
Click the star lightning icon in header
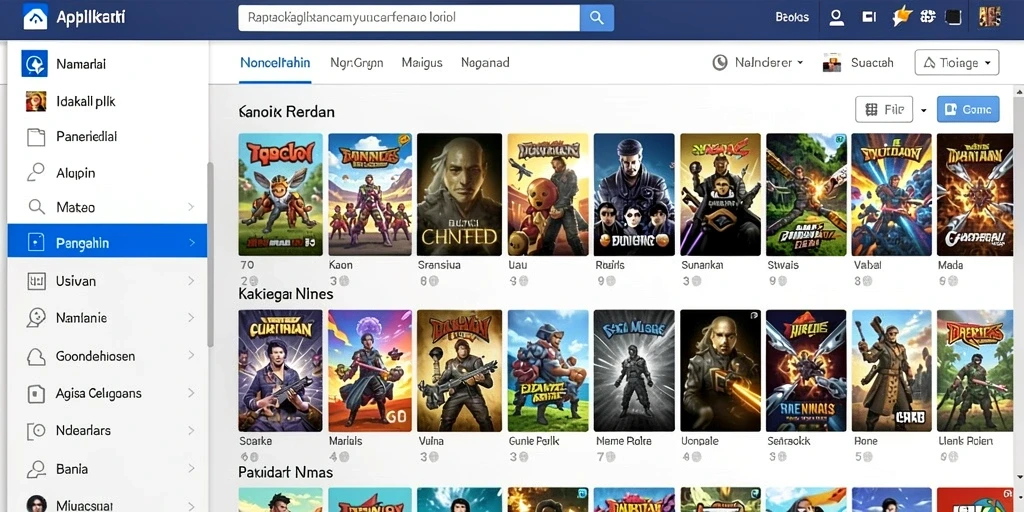(901, 17)
